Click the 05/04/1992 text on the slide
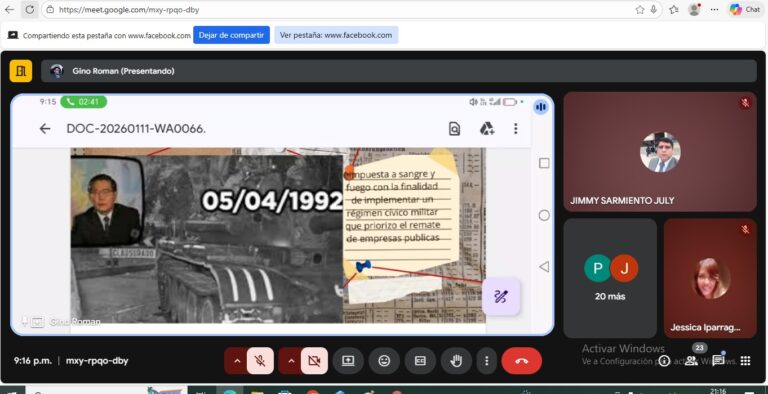Viewport: 768px width, 394px height. (272, 201)
